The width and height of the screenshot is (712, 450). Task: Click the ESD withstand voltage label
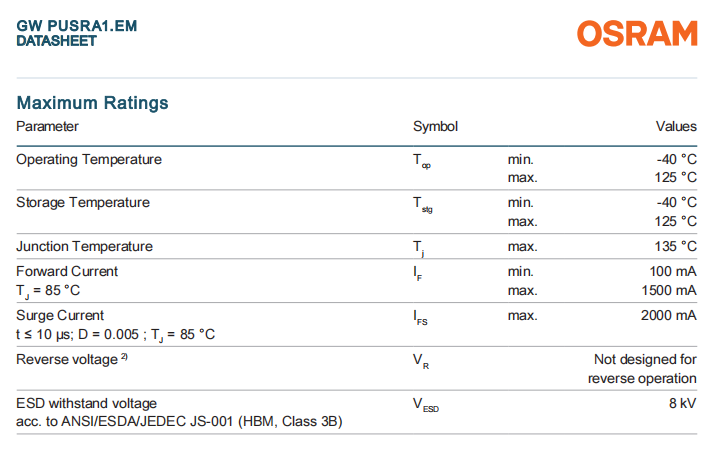tap(87, 403)
